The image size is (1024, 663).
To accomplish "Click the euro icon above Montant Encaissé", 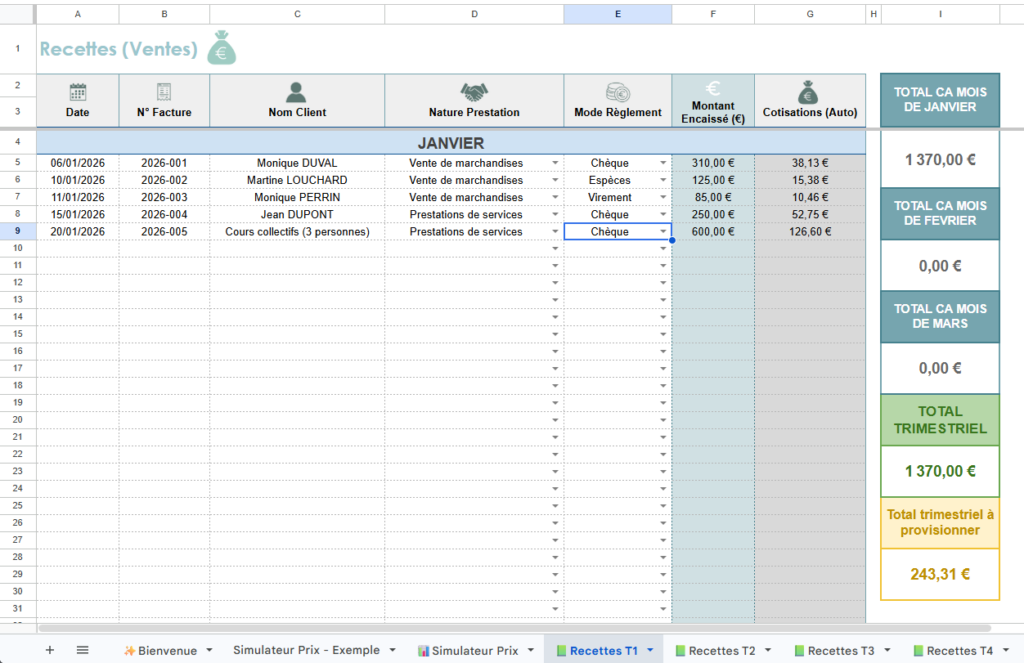I will tap(712, 87).
